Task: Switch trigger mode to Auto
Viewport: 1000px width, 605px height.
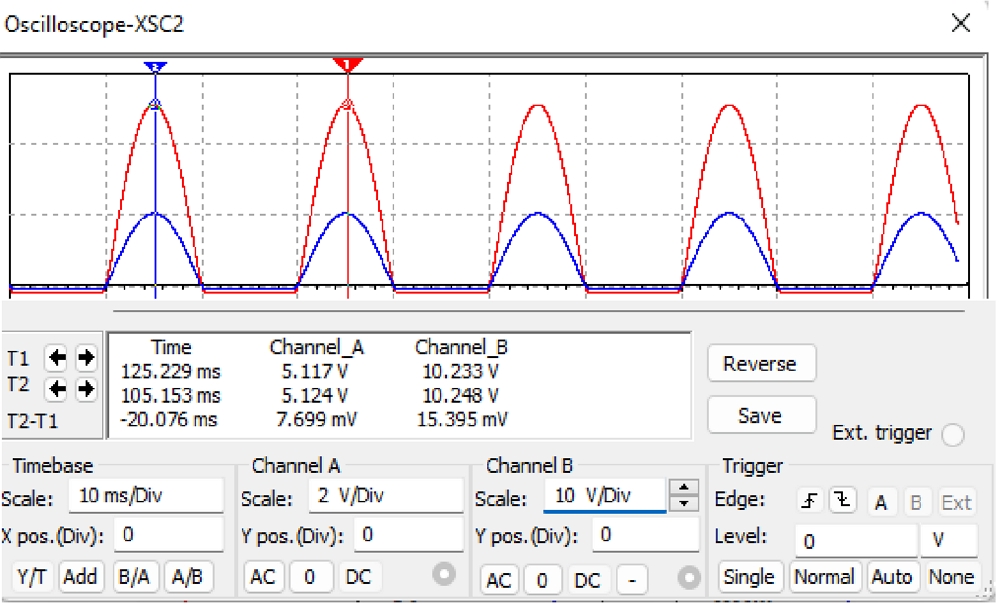Action: 891,577
